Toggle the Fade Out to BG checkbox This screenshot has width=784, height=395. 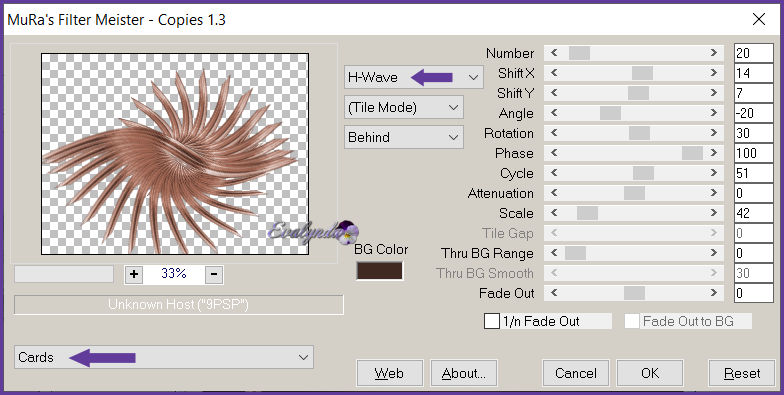coord(632,321)
